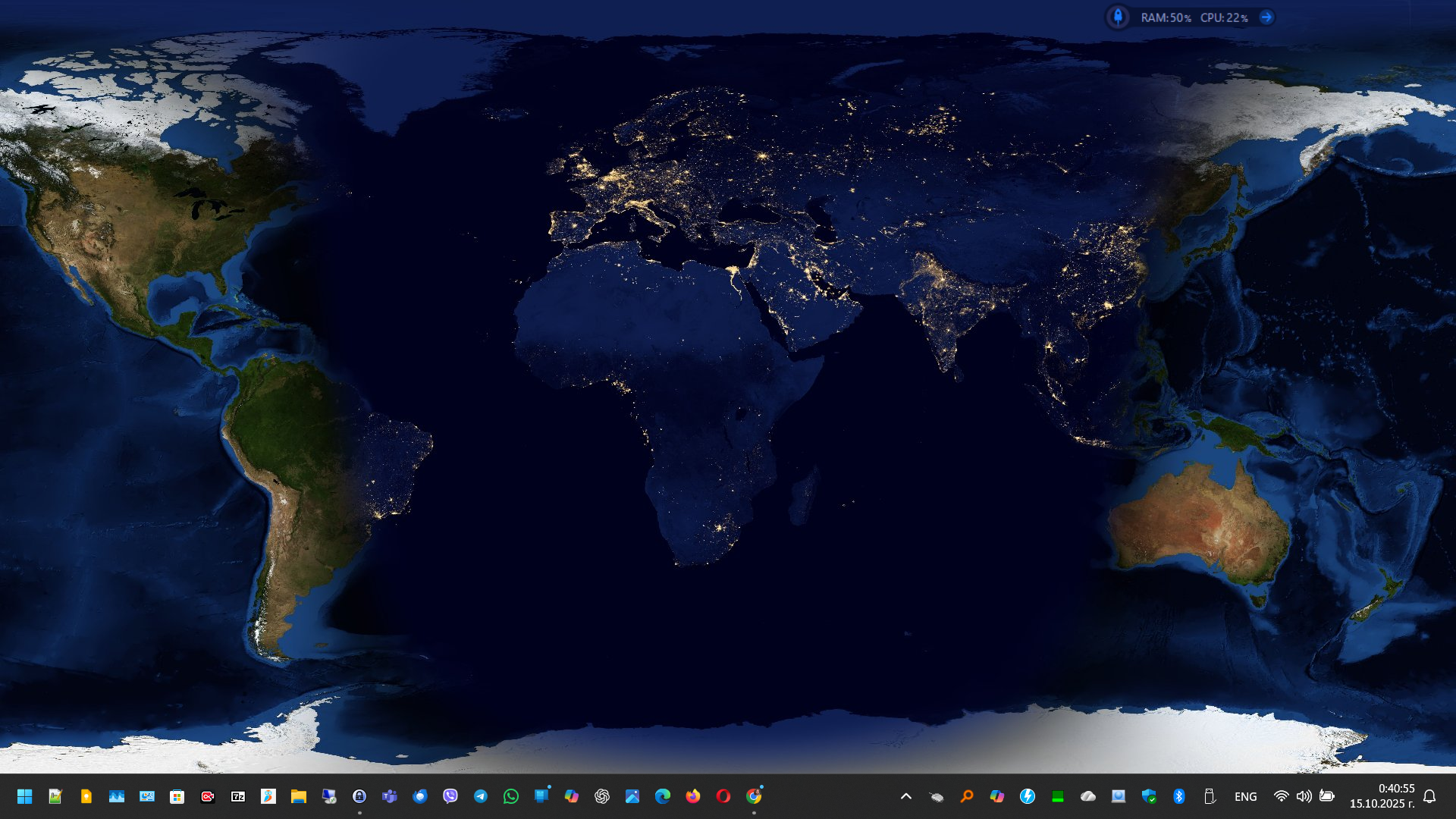Open Microsoft Edge from the taskbar

pos(663,796)
